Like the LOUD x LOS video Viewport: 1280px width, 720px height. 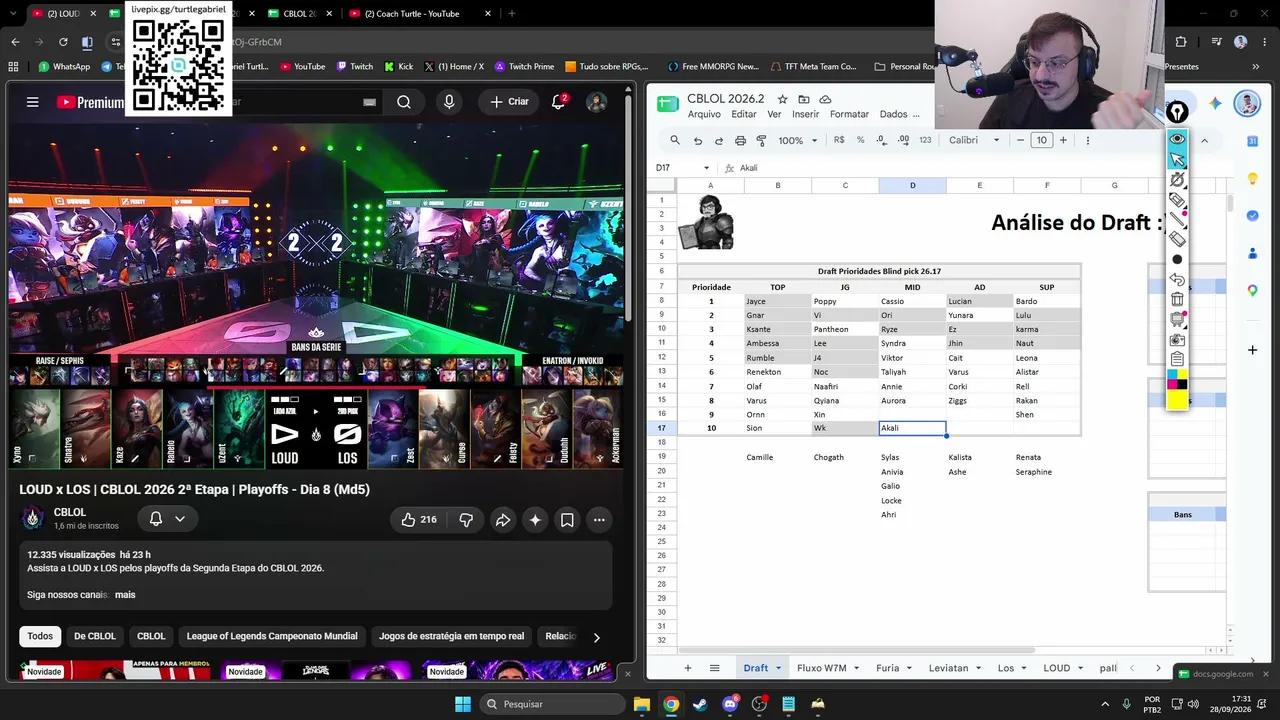[x=420, y=520]
